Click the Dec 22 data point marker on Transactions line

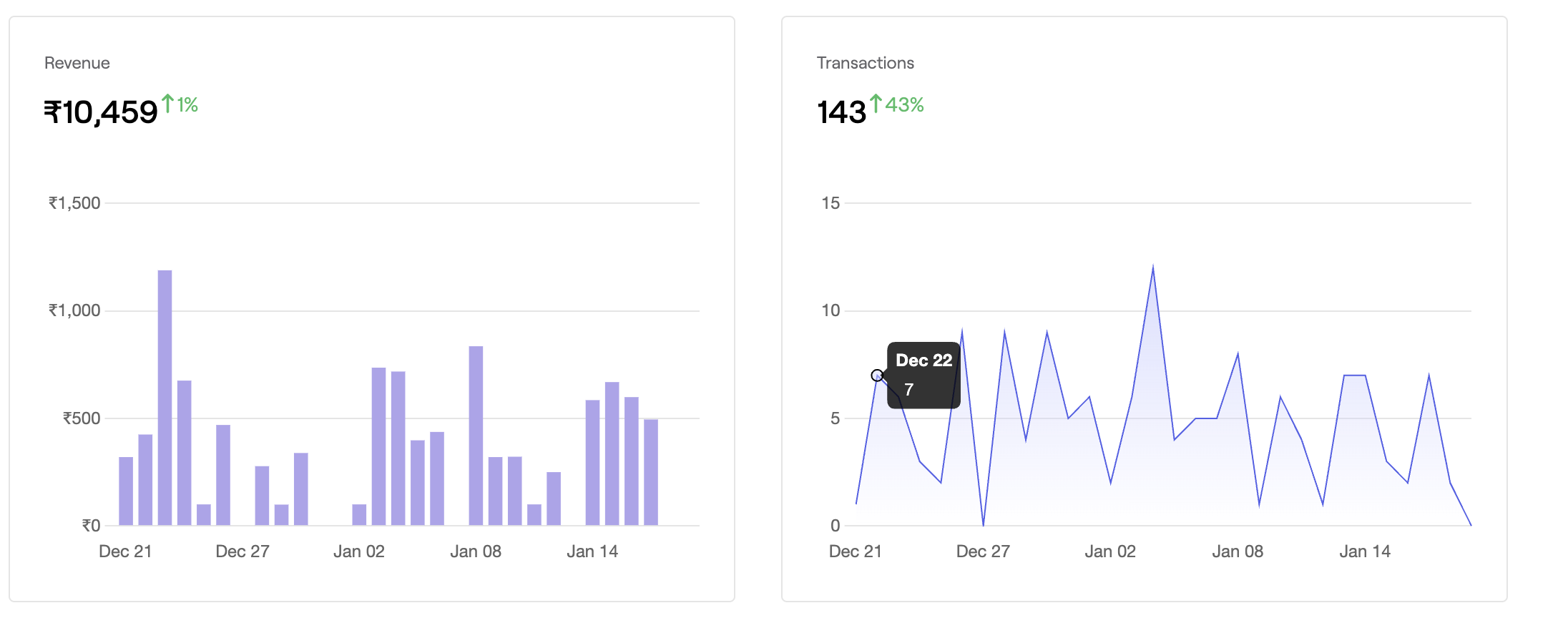click(877, 376)
